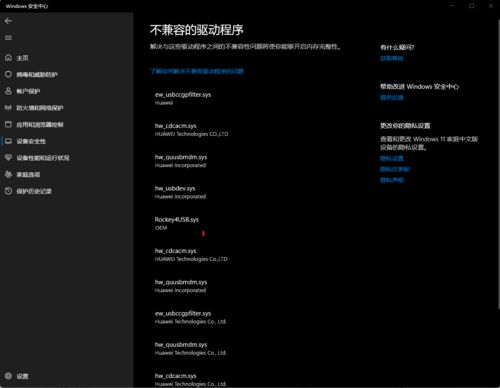The width and height of the screenshot is (500, 388).
Task: Click the back arrow icon
Action: pyautogui.click(x=8, y=21)
